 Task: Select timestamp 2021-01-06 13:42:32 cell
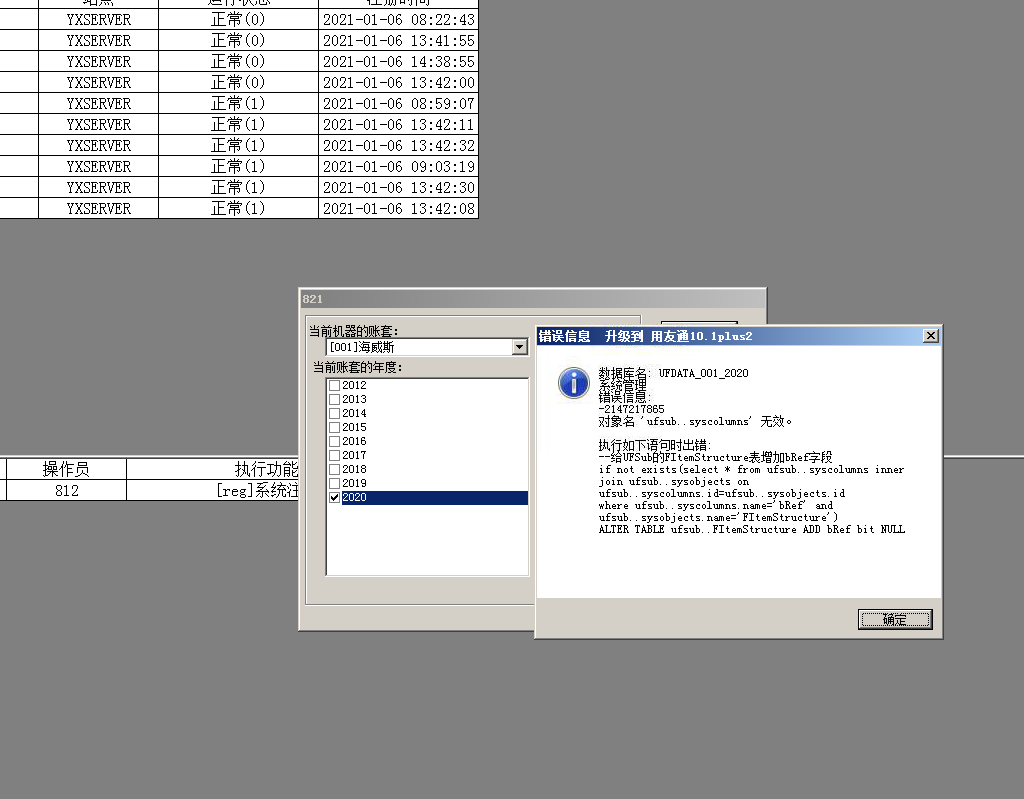(398, 145)
